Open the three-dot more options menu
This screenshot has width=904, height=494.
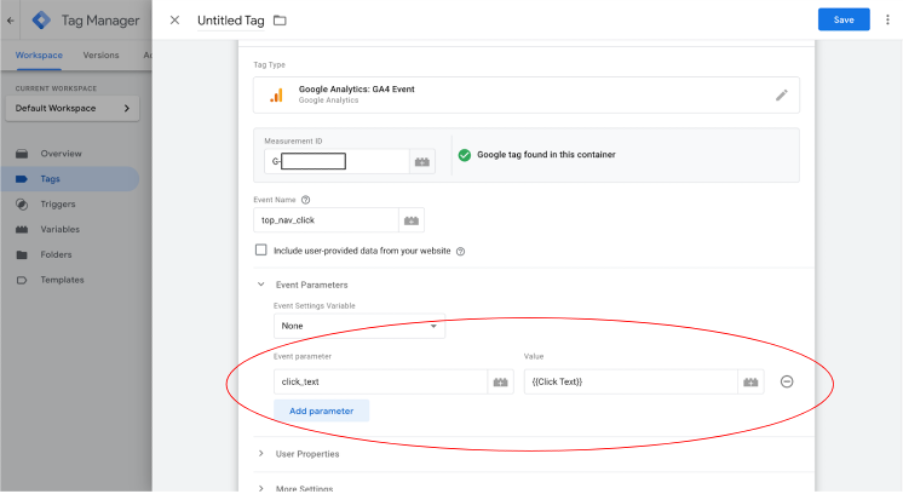point(887,20)
